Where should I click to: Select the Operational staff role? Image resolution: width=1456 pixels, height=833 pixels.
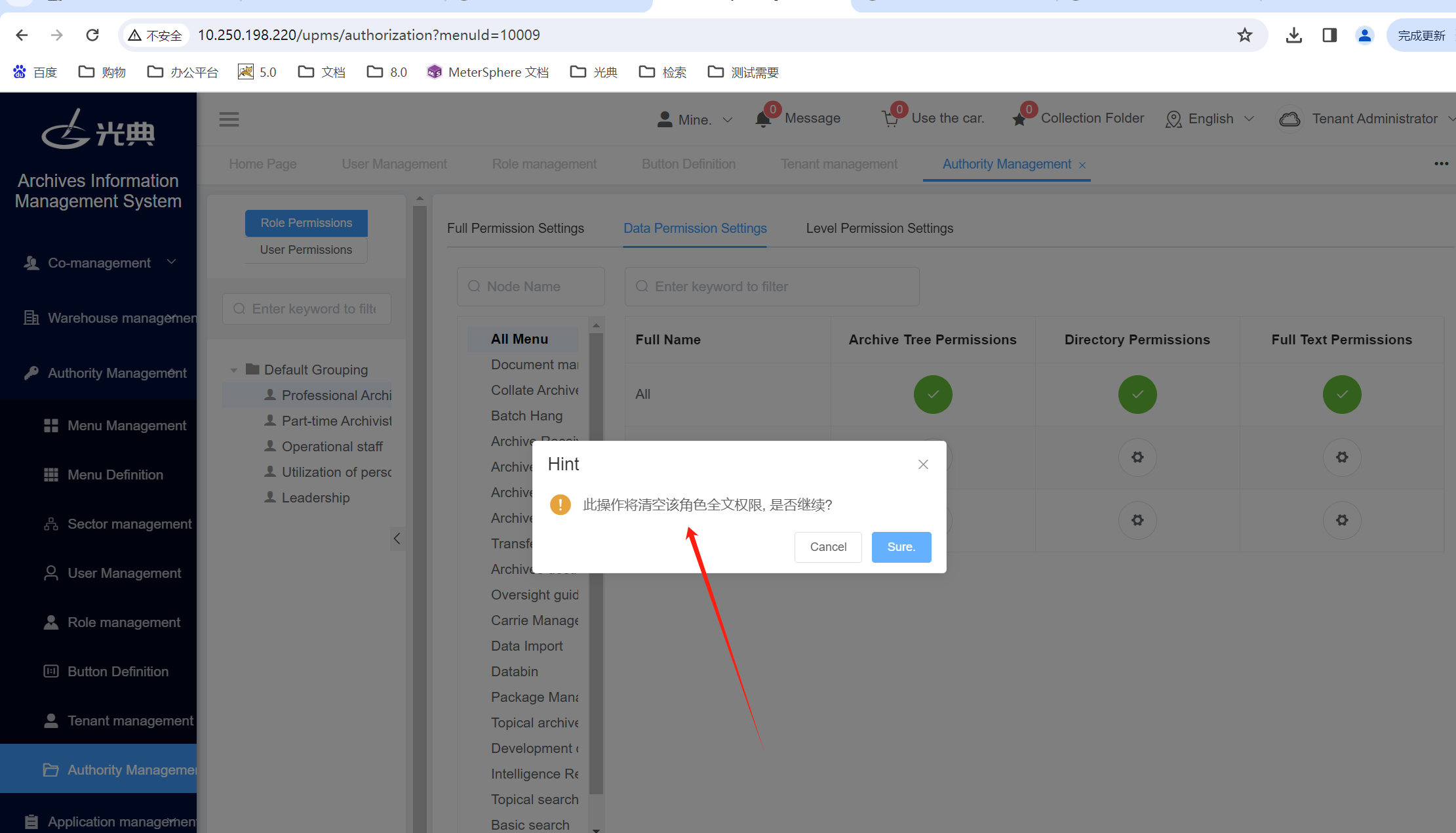(323, 447)
